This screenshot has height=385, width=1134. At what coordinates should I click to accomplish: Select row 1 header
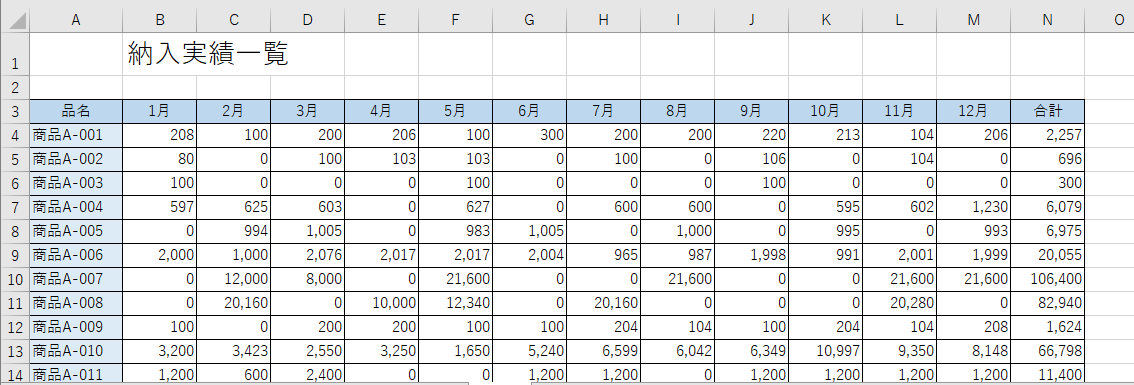click(14, 54)
